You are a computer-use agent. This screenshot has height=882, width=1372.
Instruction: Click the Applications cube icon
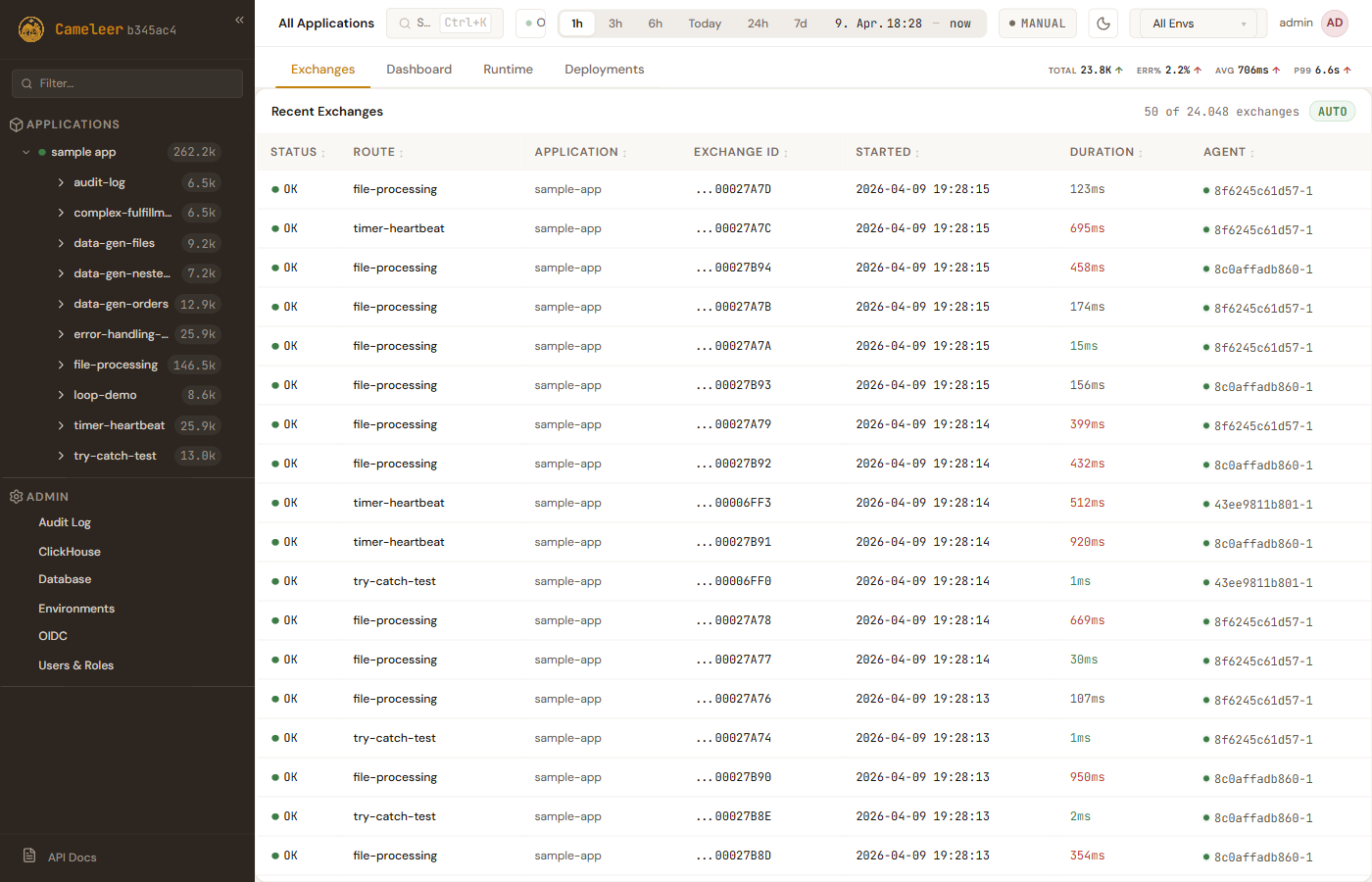(x=16, y=124)
